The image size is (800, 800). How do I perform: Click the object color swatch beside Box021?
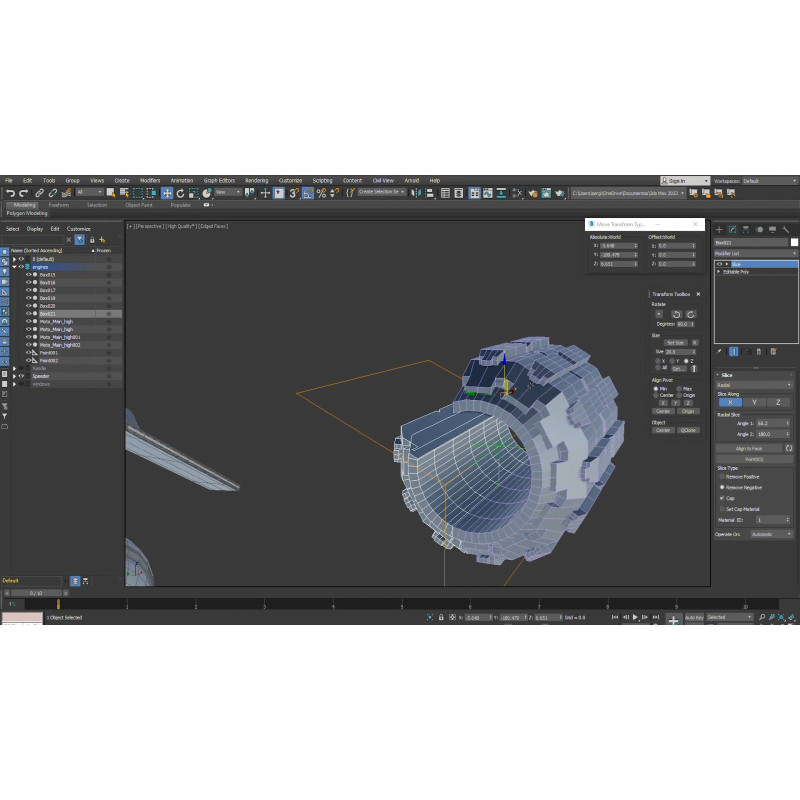point(794,242)
